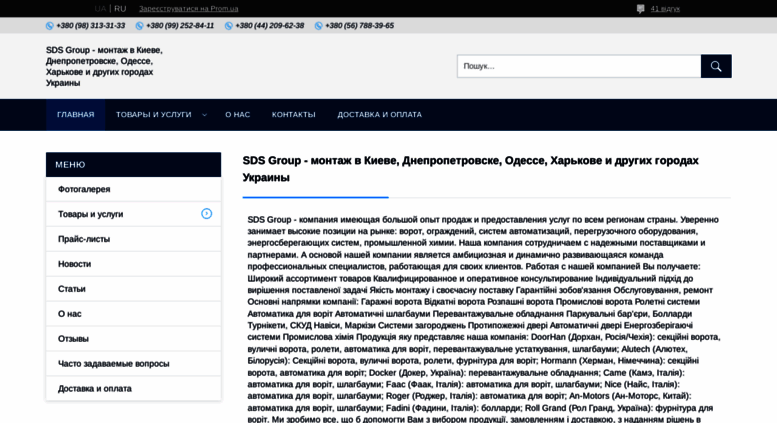The image size is (777, 423).
Task: Open Товары и услуги in top navigation
Action: pyautogui.click(x=154, y=114)
